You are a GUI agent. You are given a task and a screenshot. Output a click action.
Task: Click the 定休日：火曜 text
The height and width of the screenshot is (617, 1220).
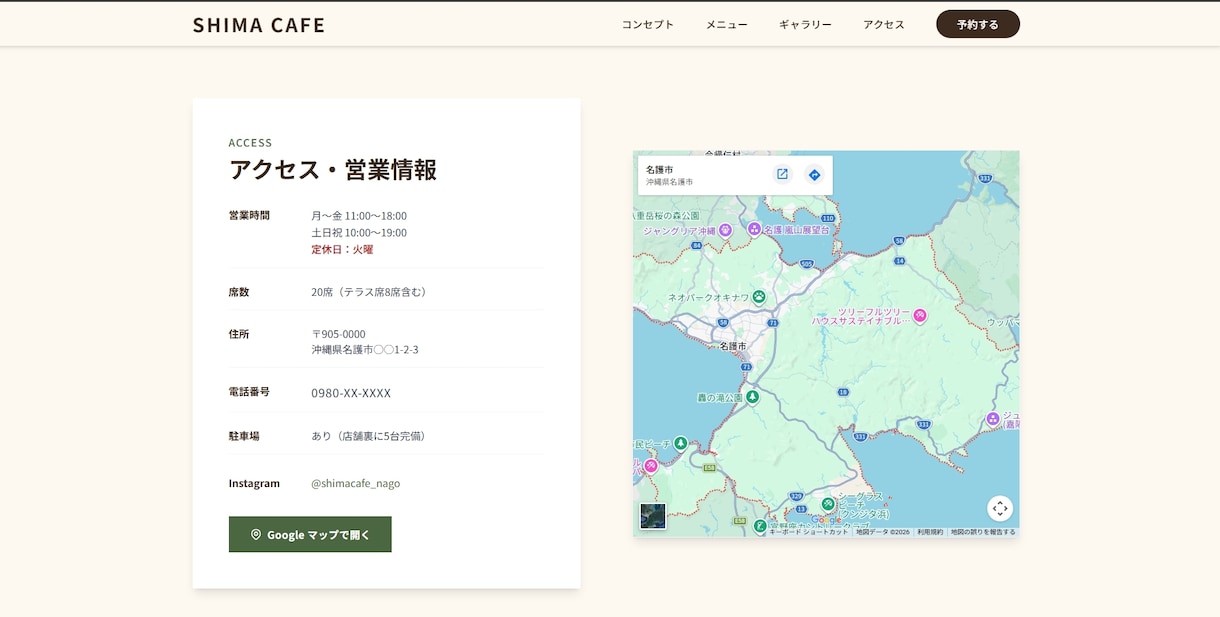click(x=342, y=249)
